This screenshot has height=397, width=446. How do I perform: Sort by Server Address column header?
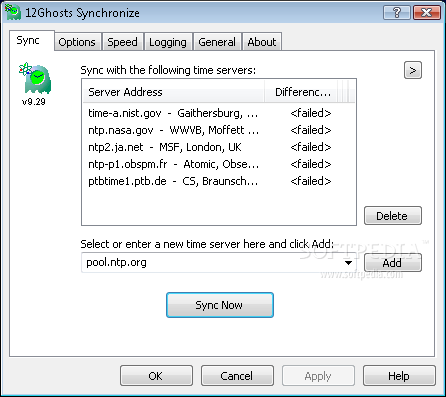pyautogui.click(x=173, y=92)
